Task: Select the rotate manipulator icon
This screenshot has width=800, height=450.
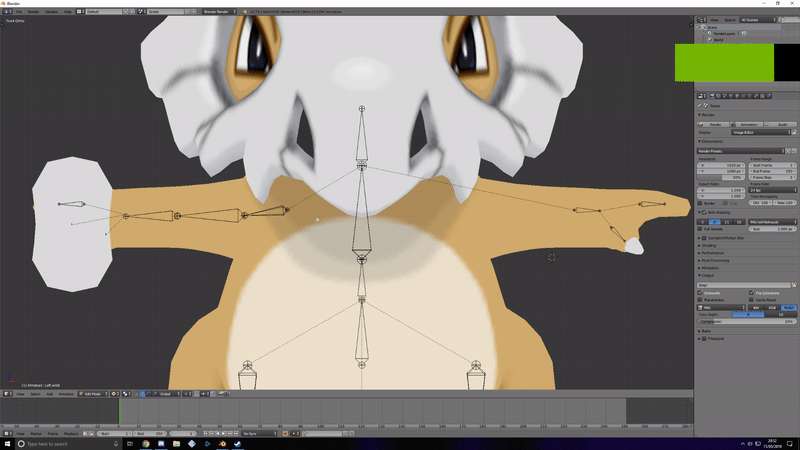Action: 148,394
